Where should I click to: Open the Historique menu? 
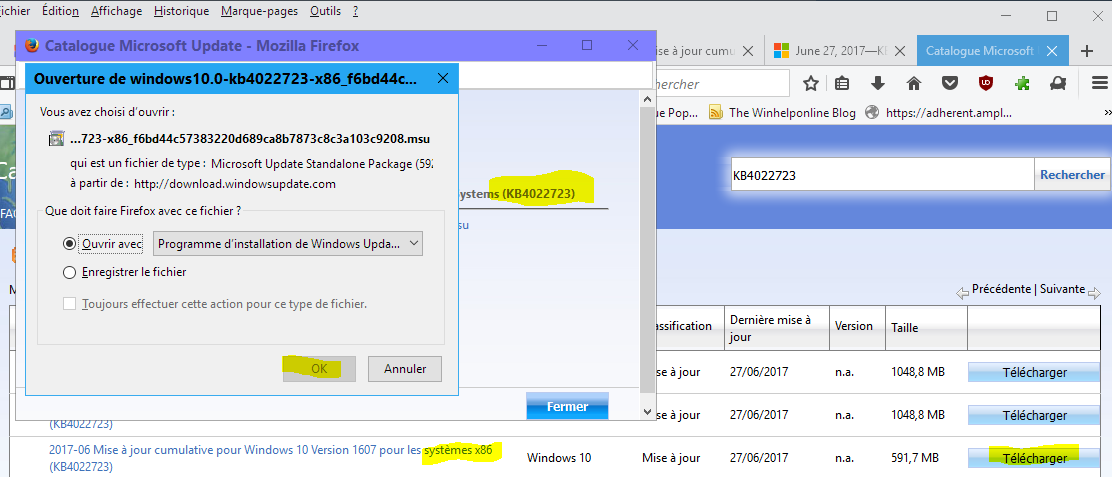(182, 11)
